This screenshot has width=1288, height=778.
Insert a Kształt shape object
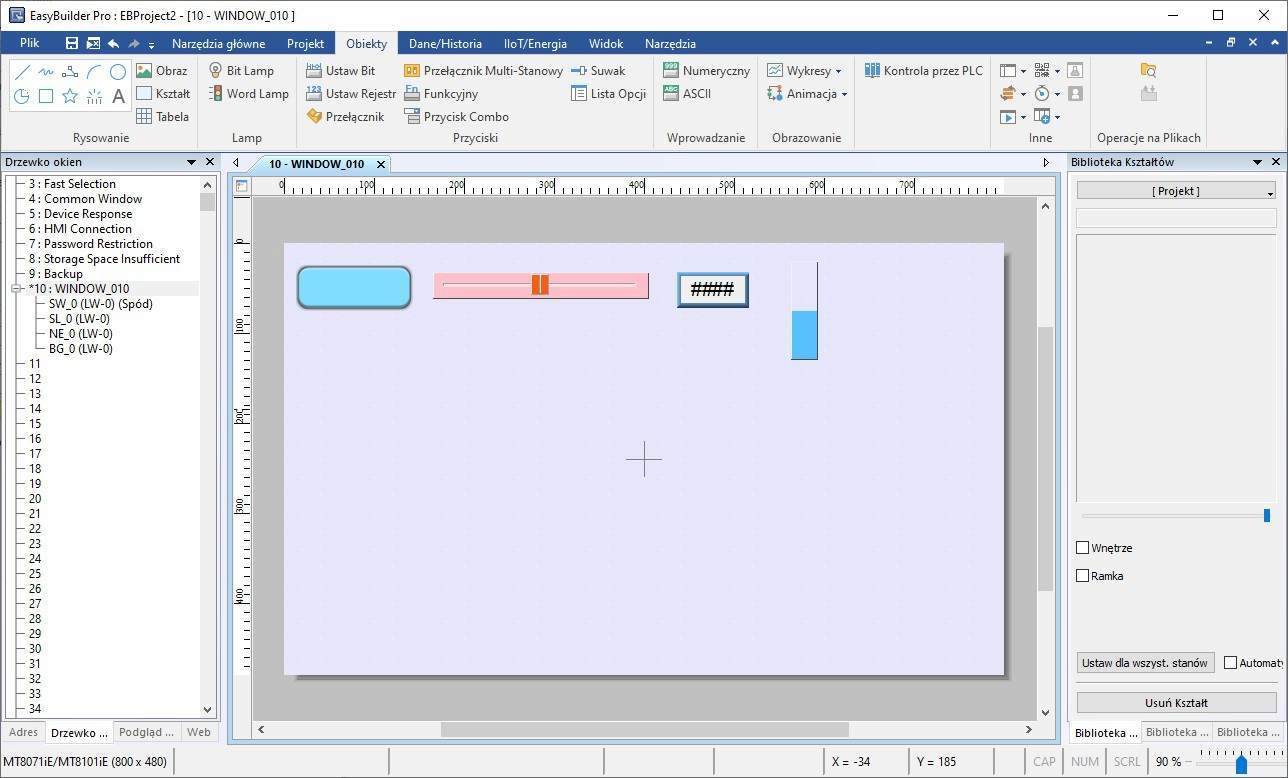click(x=163, y=94)
